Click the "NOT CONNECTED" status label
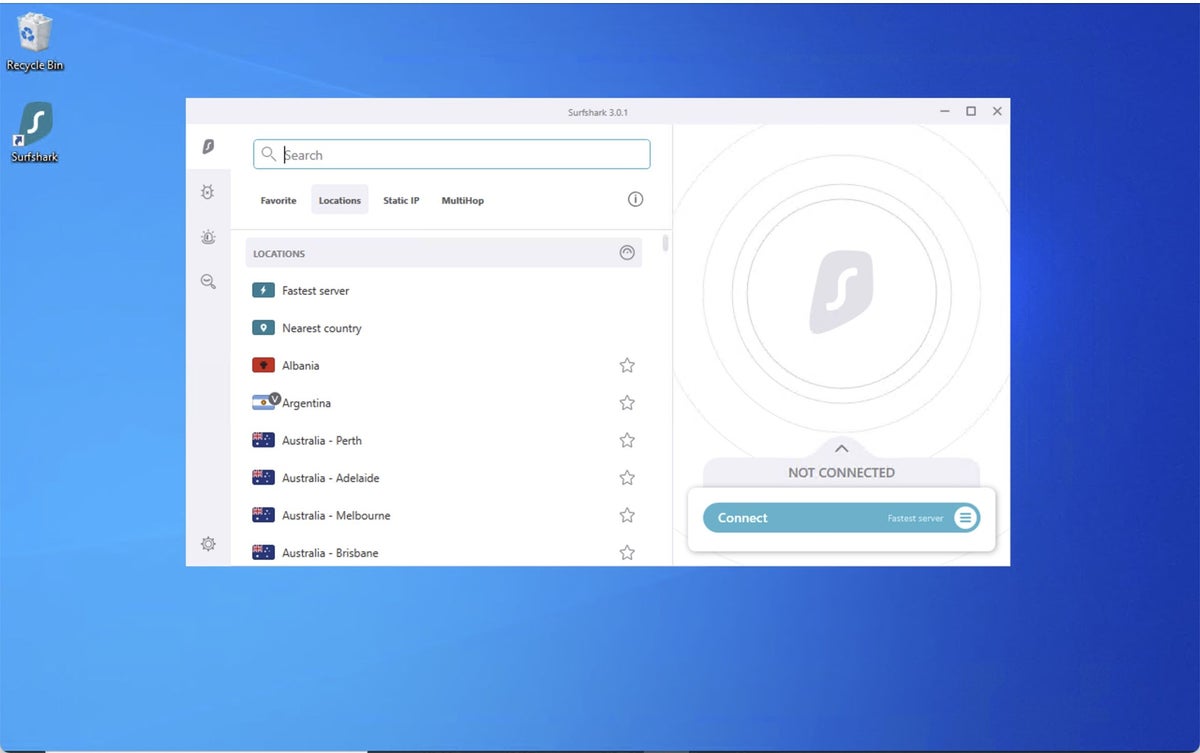Image resolution: width=1200 pixels, height=753 pixels. pyautogui.click(x=841, y=472)
